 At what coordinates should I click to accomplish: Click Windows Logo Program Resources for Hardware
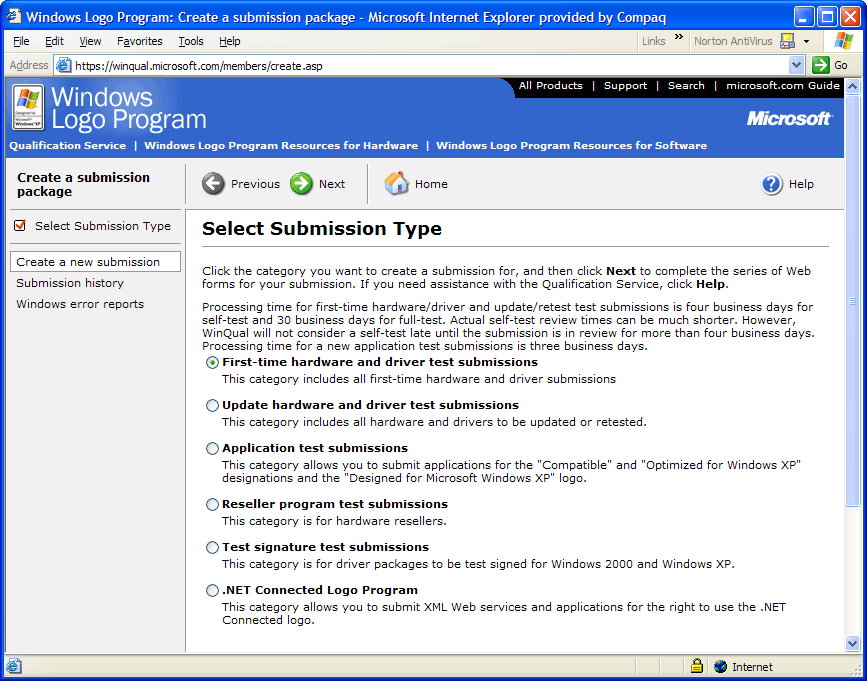(281, 145)
